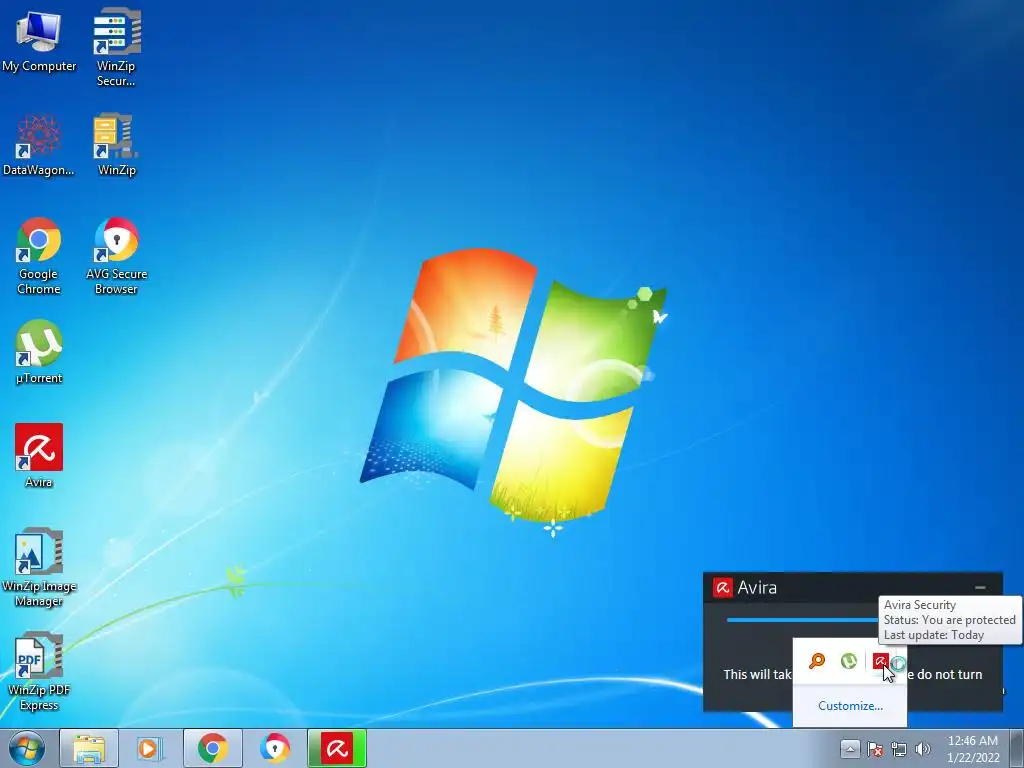Screen dimensions: 1024x768
Task: Click the Show Desktop strip
Action: (x=1016, y=748)
